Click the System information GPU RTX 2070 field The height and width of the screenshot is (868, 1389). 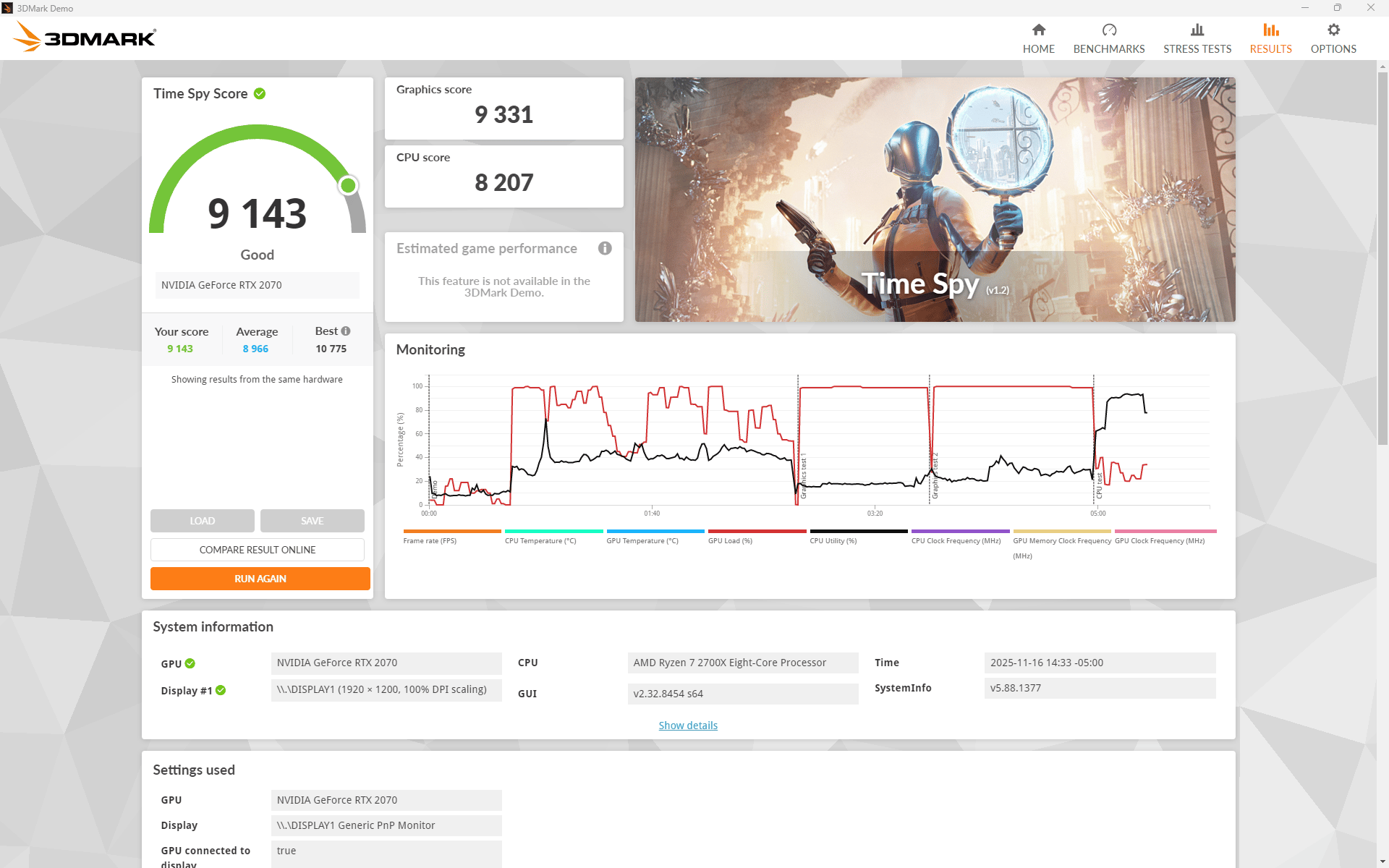(386, 663)
